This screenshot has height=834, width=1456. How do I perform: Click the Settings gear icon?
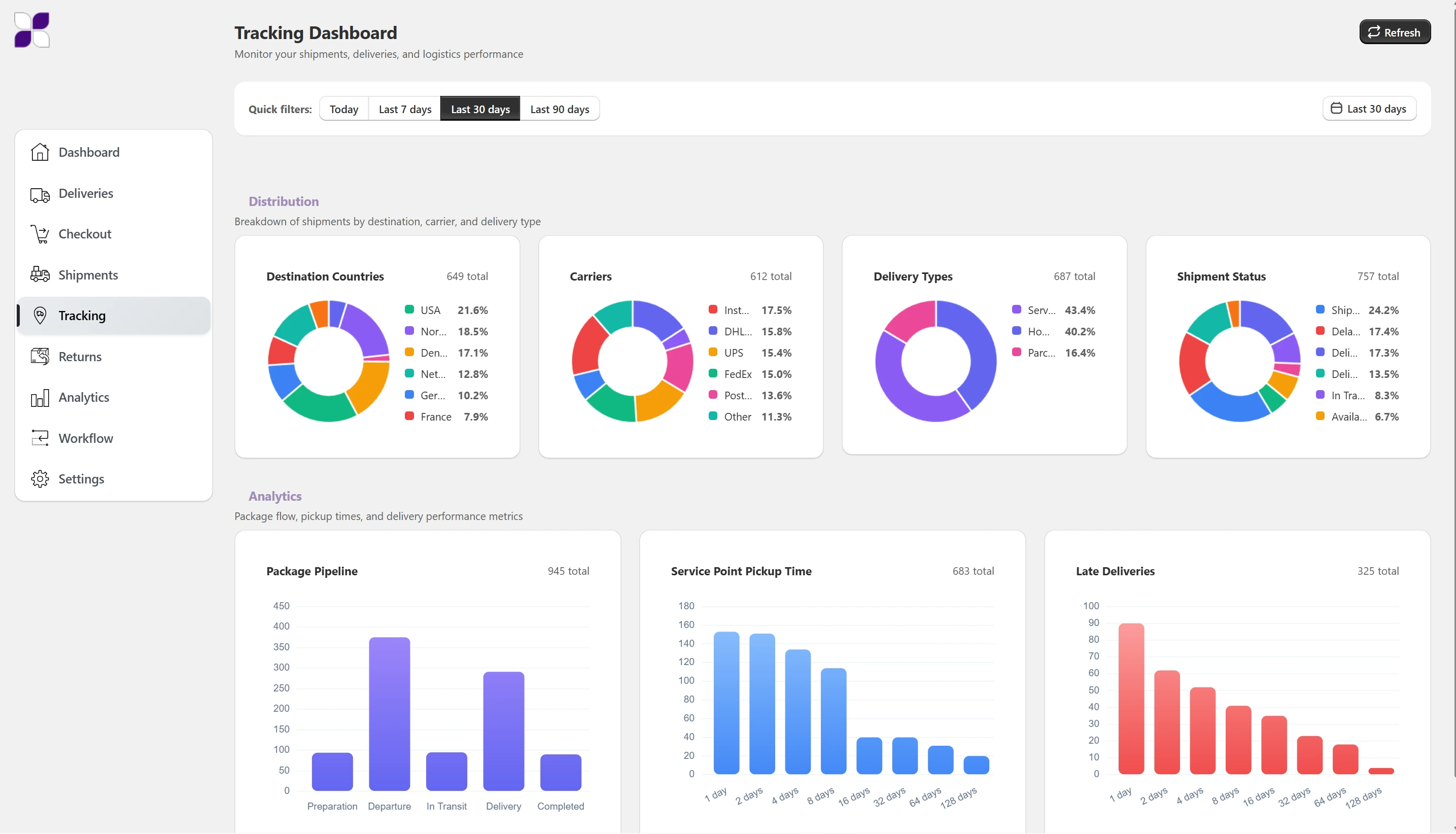[40, 479]
